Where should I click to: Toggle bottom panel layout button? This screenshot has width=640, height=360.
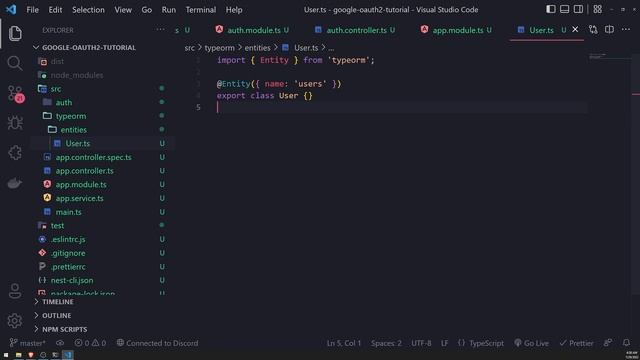pyautogui.click(x=564, y=9)
